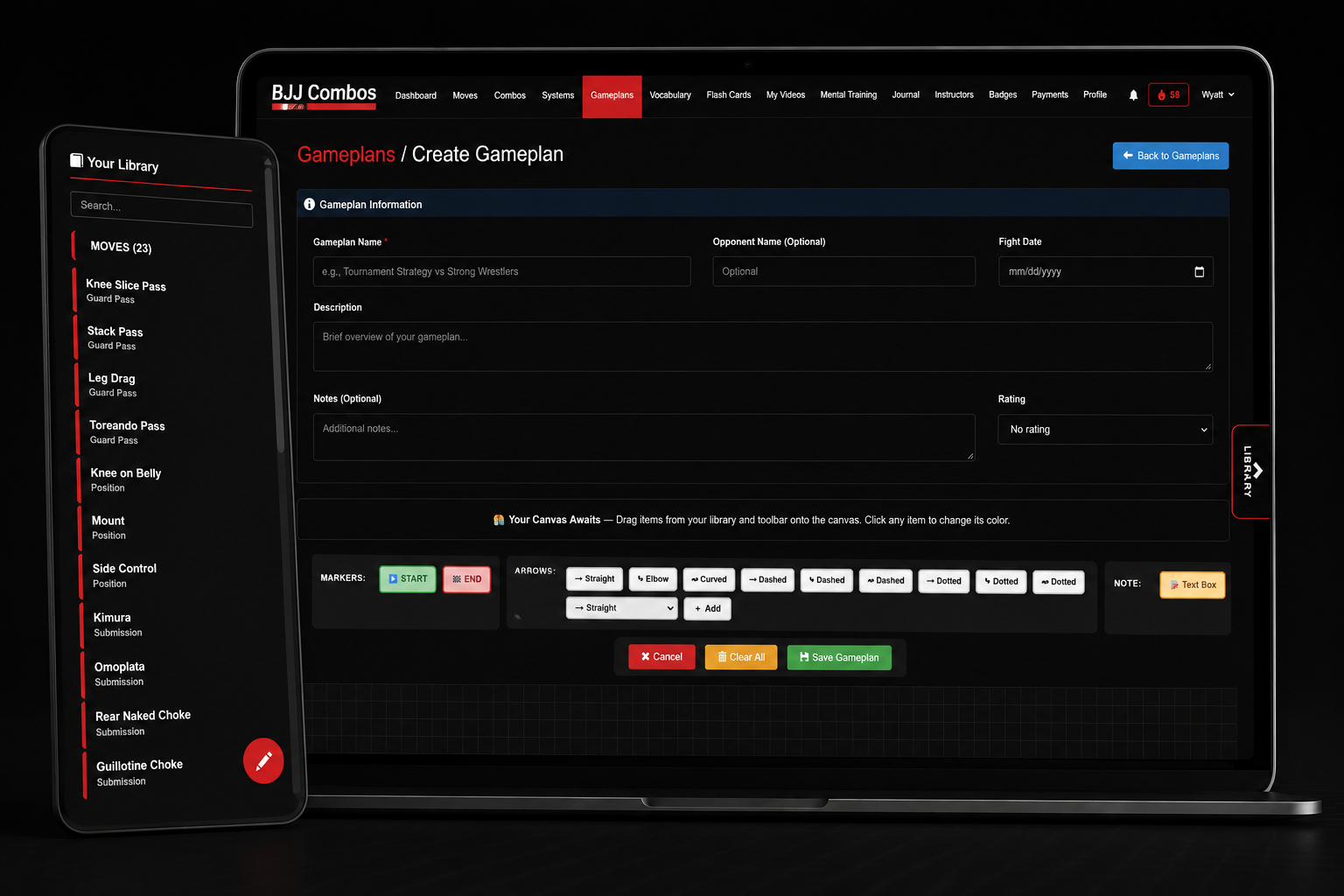Go to the Dashboard nav item
The image size is (1344, 896).
point(416,95)
